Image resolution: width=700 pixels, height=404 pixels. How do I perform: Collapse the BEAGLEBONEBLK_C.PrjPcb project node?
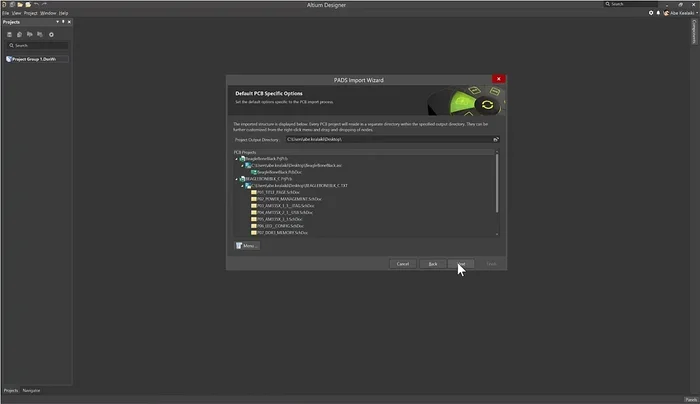[x=238, y=179]
